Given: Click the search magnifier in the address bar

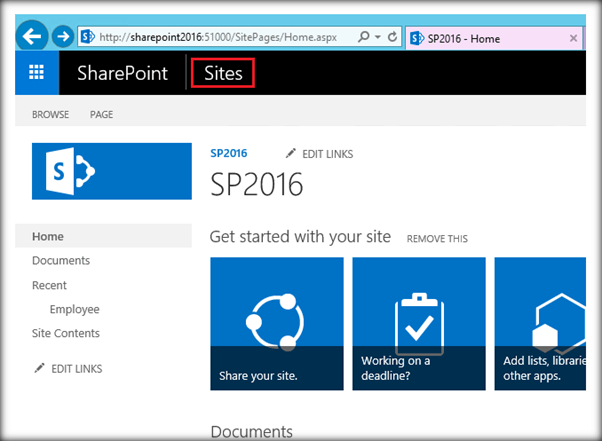Looking at the screenshot, I should pos(364,36).
